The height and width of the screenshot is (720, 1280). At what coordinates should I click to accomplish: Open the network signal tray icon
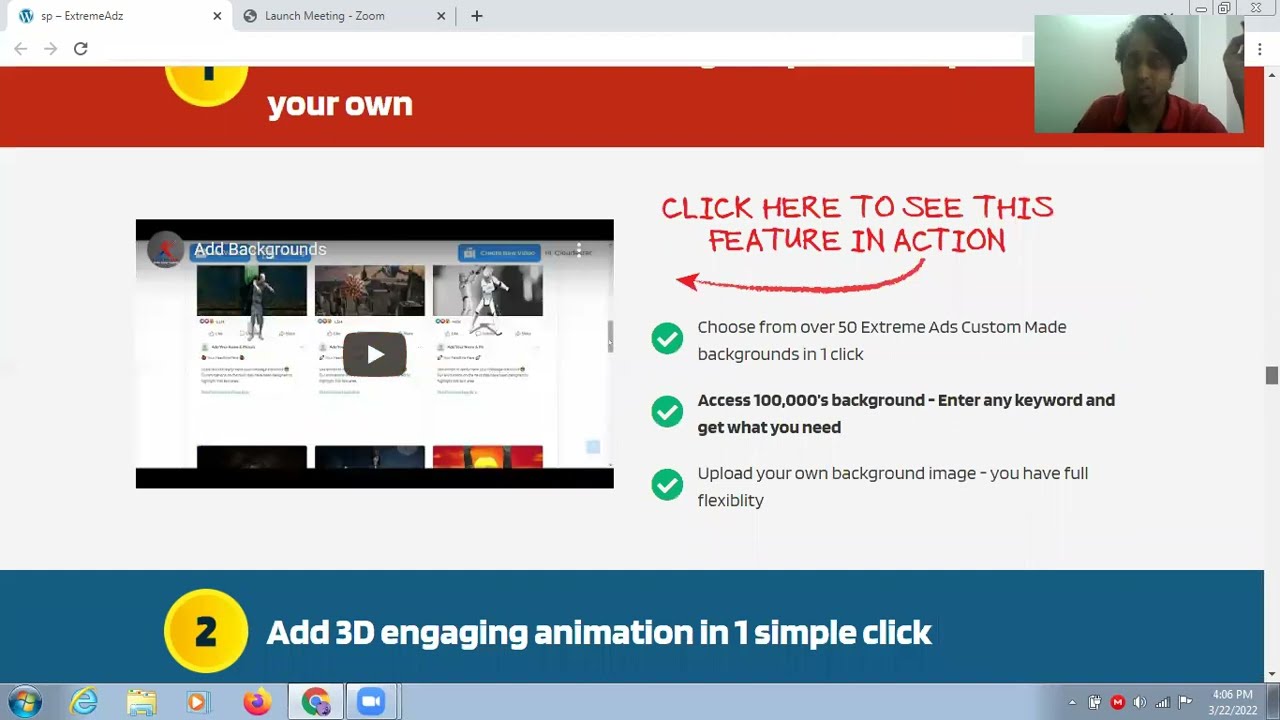coord(1162,702)
